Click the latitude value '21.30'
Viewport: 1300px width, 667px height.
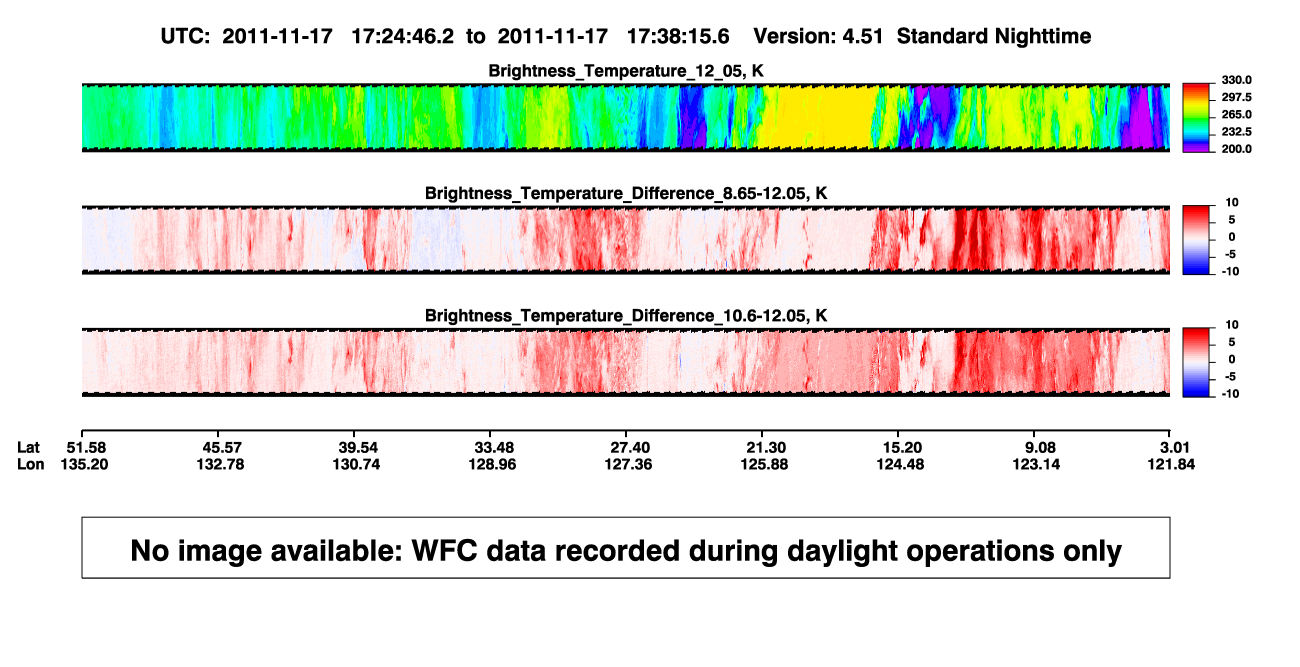764,446
